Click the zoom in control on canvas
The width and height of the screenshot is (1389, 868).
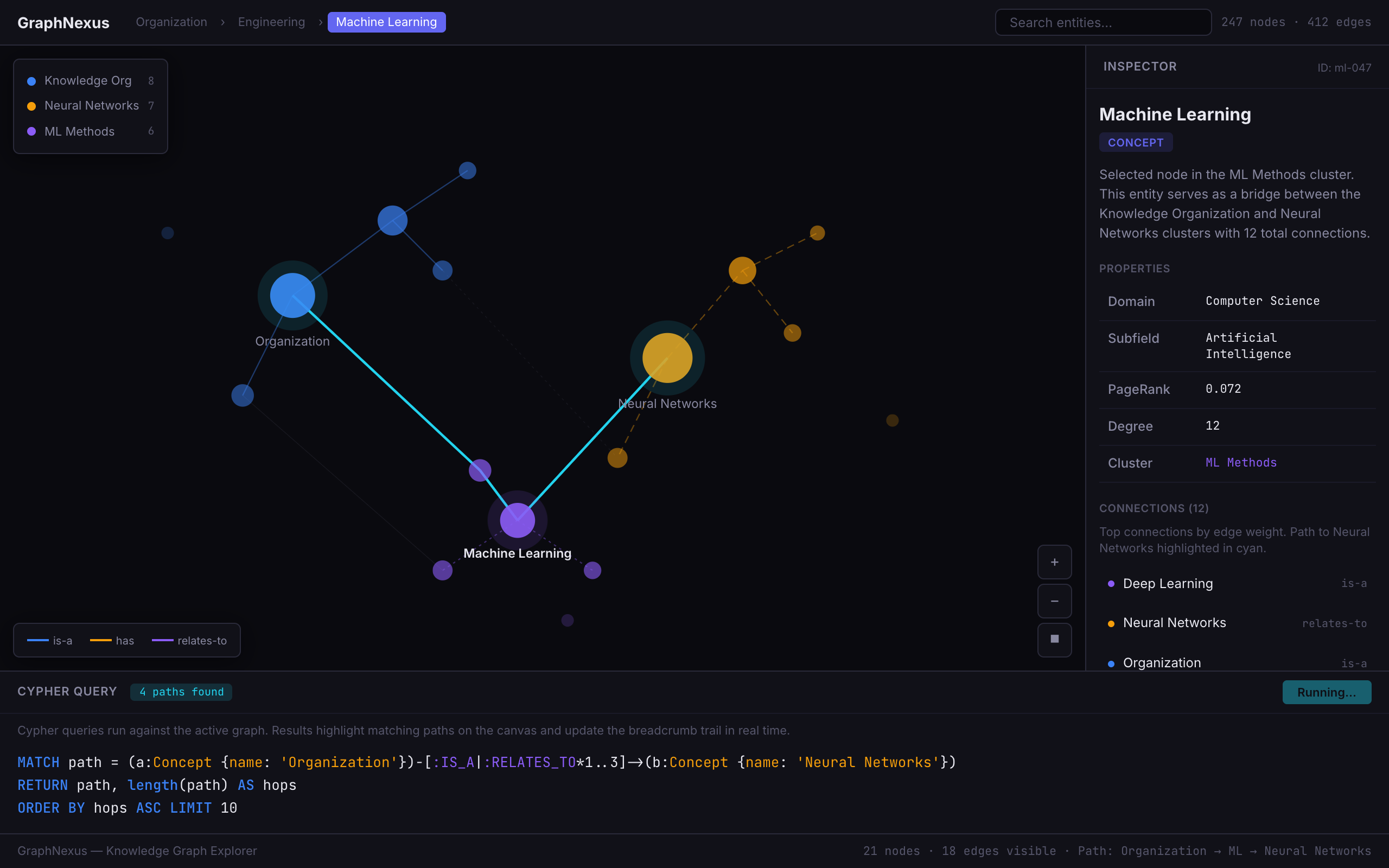[x=1054, y=562]
